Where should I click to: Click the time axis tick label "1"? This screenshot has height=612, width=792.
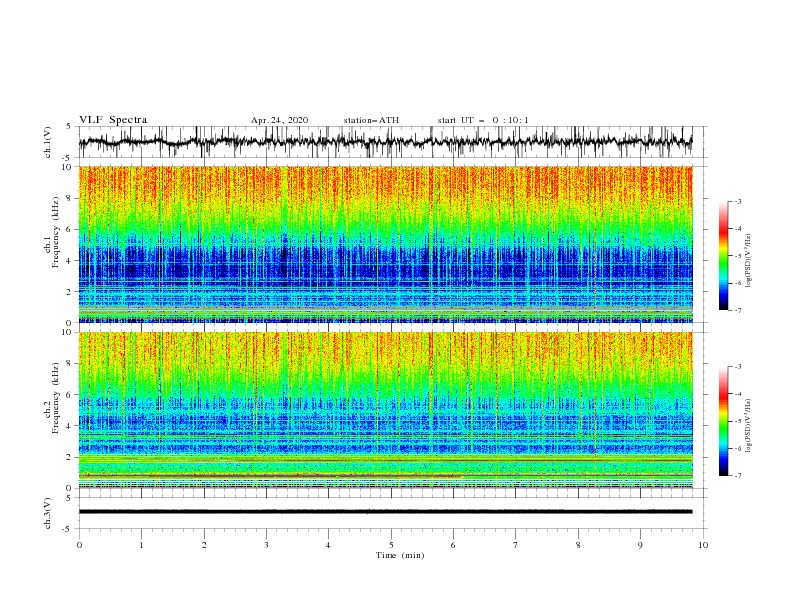click(142, 545)
